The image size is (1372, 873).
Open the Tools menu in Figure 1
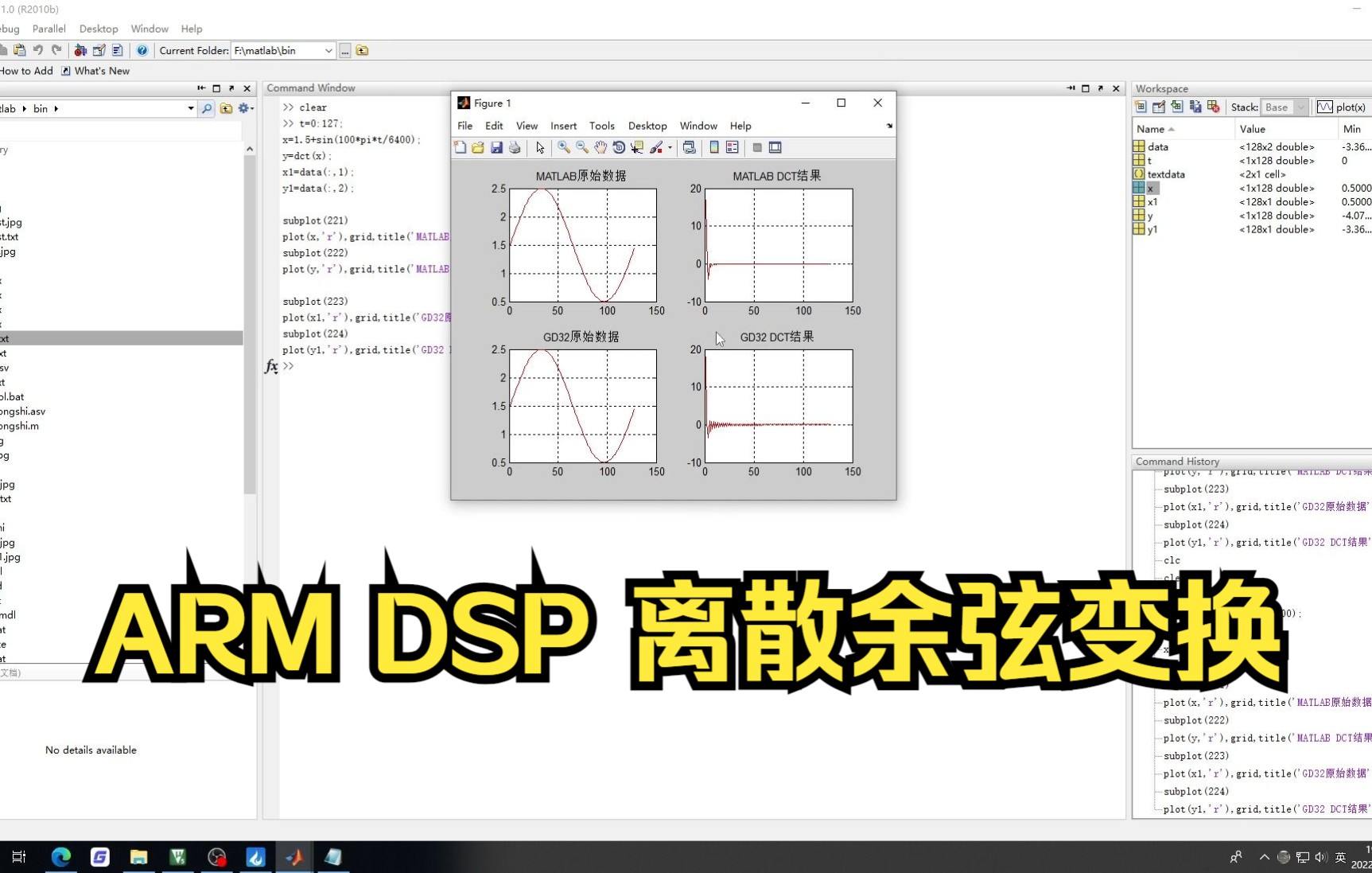[x=601, y=125]
